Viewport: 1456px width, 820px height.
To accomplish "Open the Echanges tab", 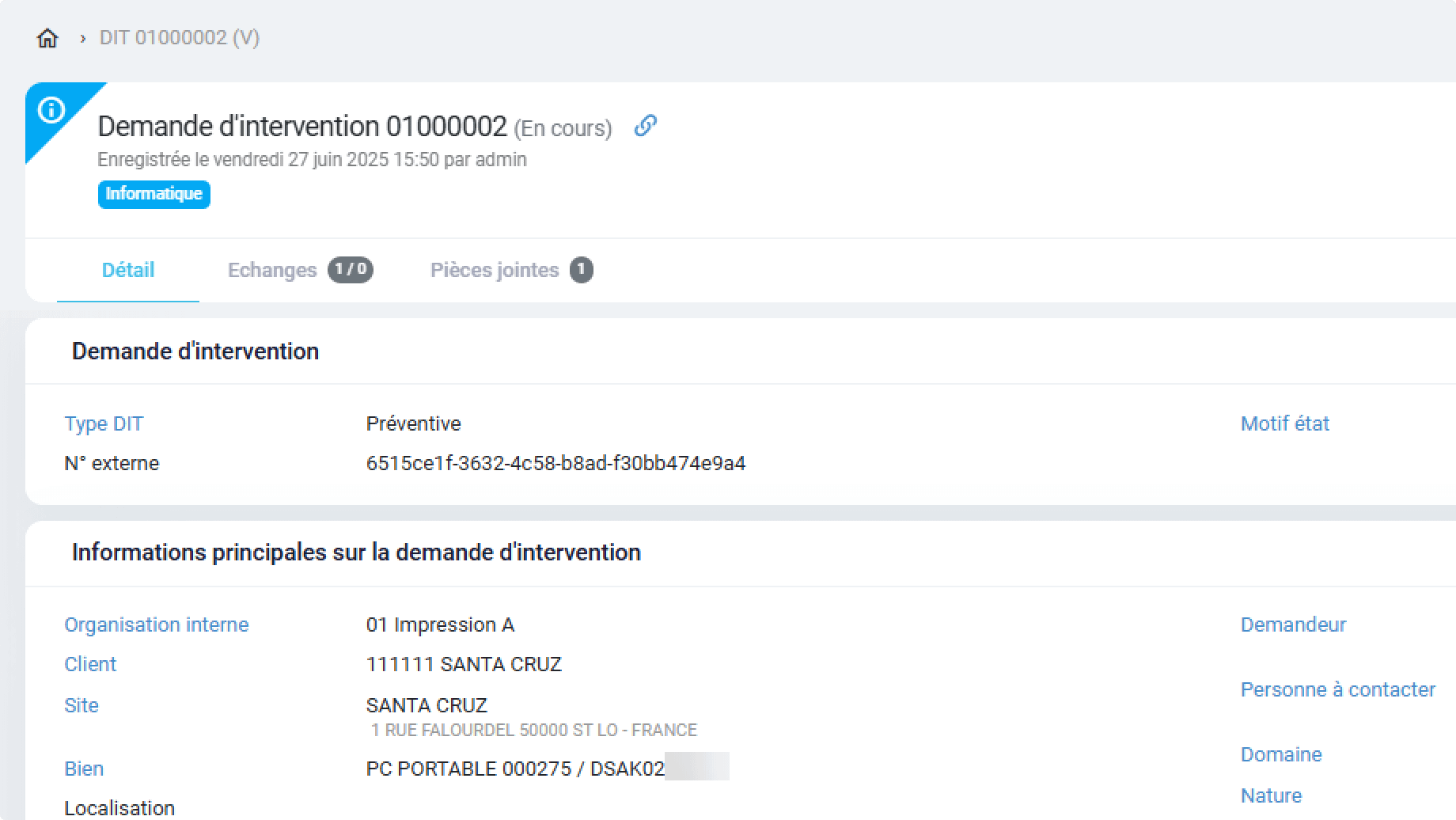I will (x=272, y=271).
